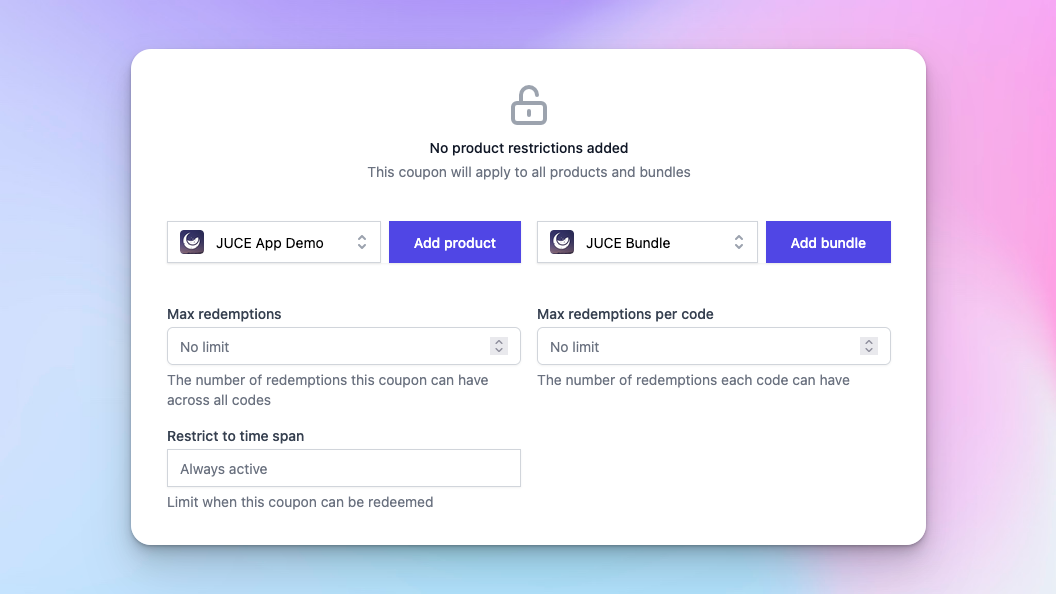This screenshot has height=594, width=1056.
Task: Click the JUCE App Demo product logo
Action: coord(192,242)
